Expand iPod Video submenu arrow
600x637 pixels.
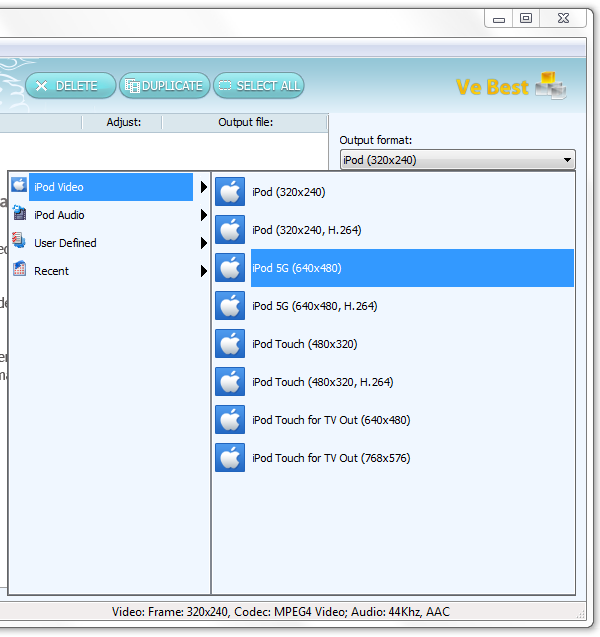click(x=204, y=187)
